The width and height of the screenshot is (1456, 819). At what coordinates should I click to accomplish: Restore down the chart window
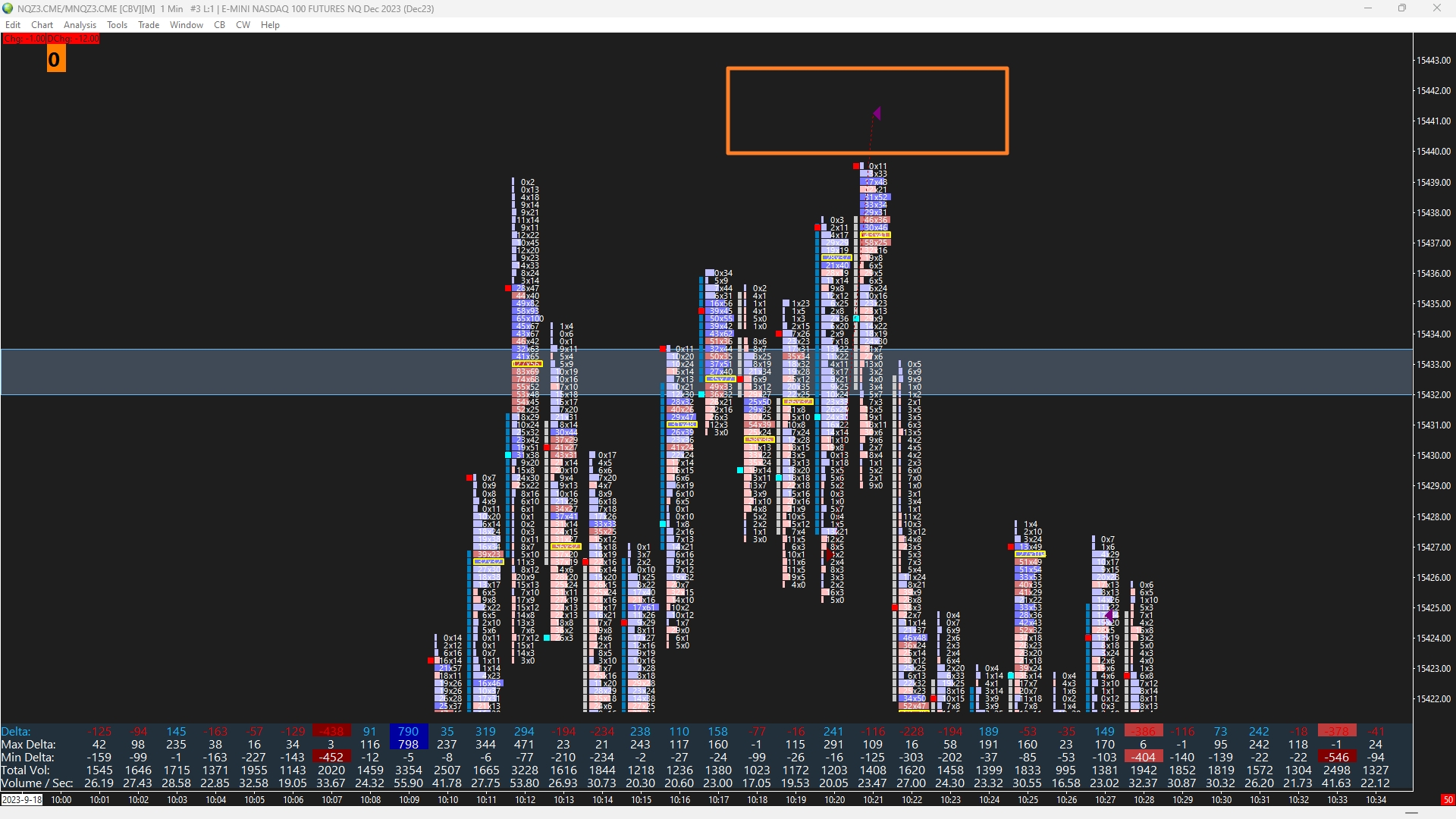click(x=1402, y=8)
